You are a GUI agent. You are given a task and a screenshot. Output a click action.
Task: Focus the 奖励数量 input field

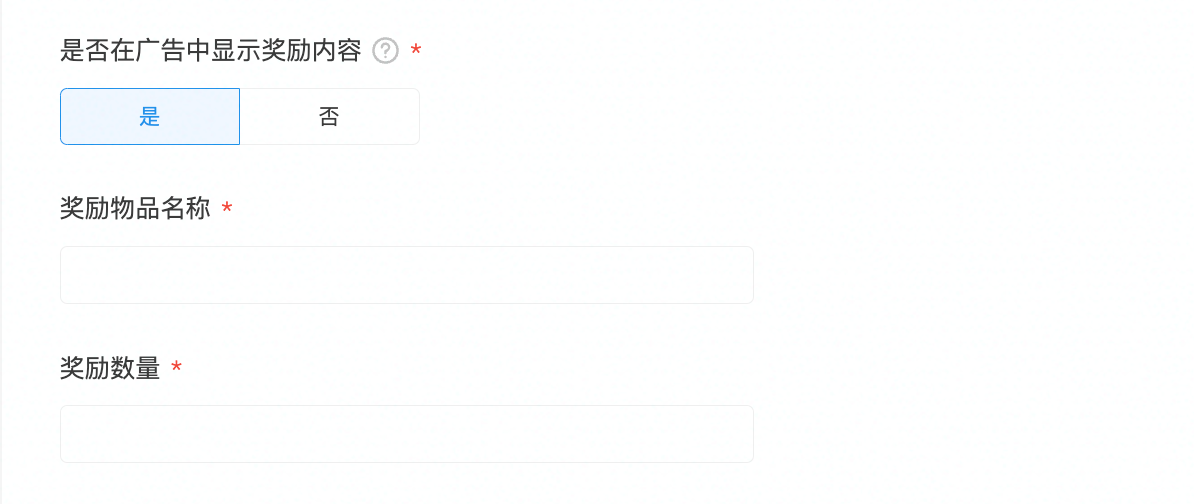pos(406,434)
